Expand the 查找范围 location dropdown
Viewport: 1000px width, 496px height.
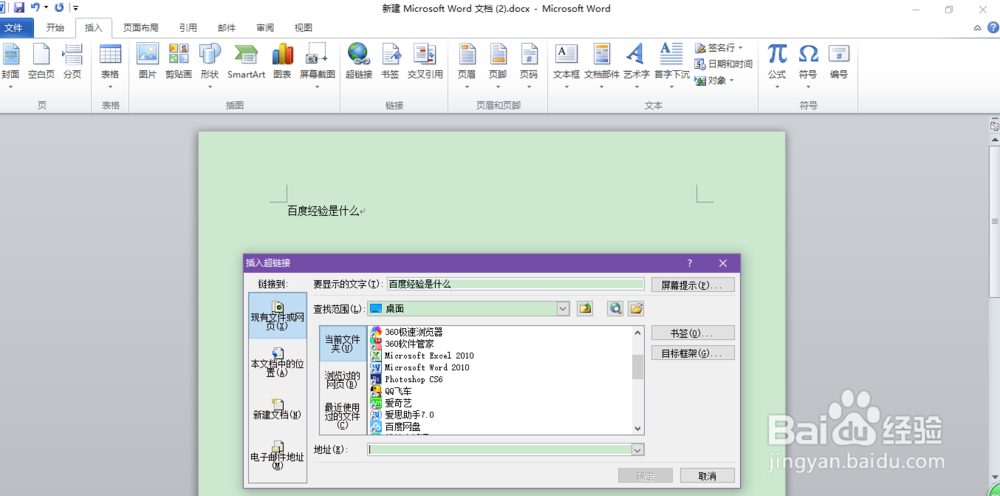563,309
